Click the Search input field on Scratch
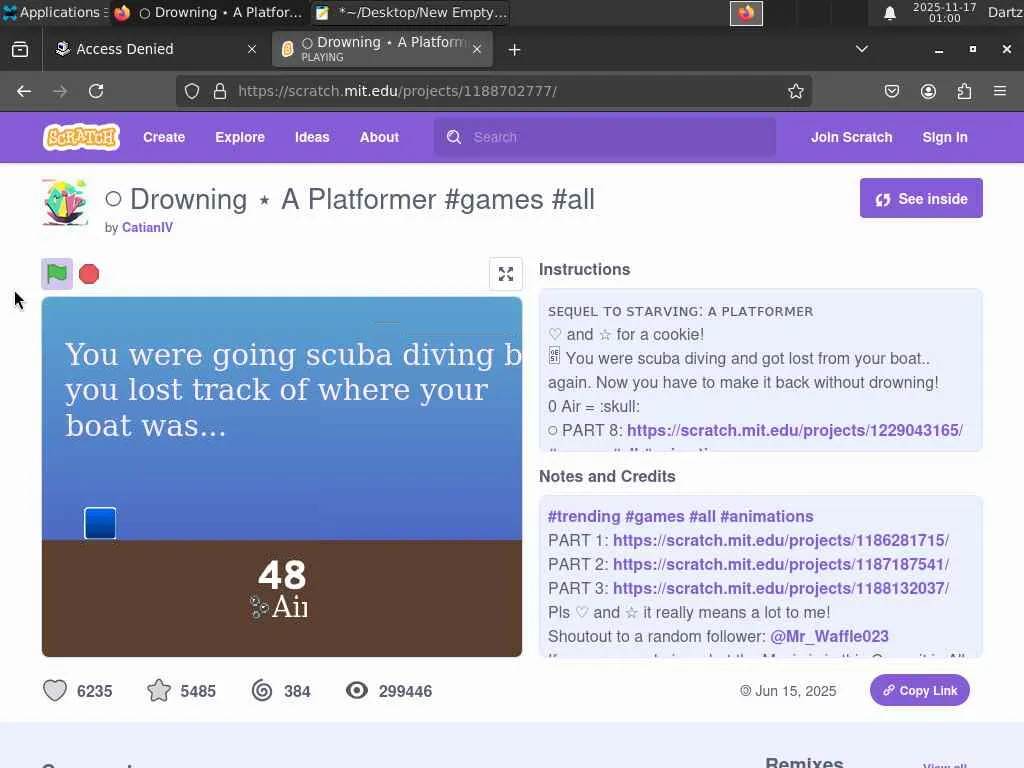Viewport: 1024px width, 768px height. point(605,137)
